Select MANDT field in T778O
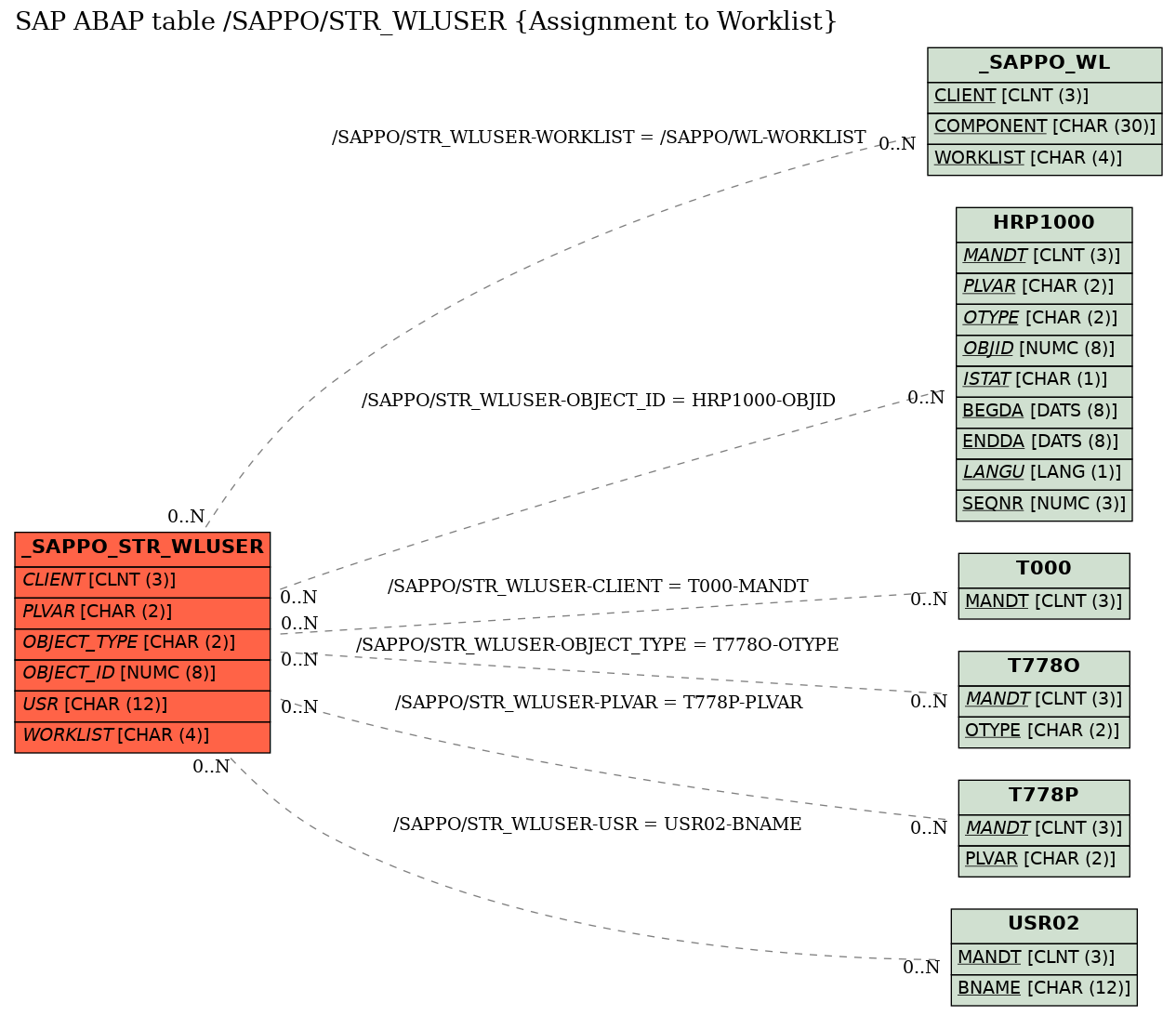1176x1016 pixels. tap(1044, 700)
